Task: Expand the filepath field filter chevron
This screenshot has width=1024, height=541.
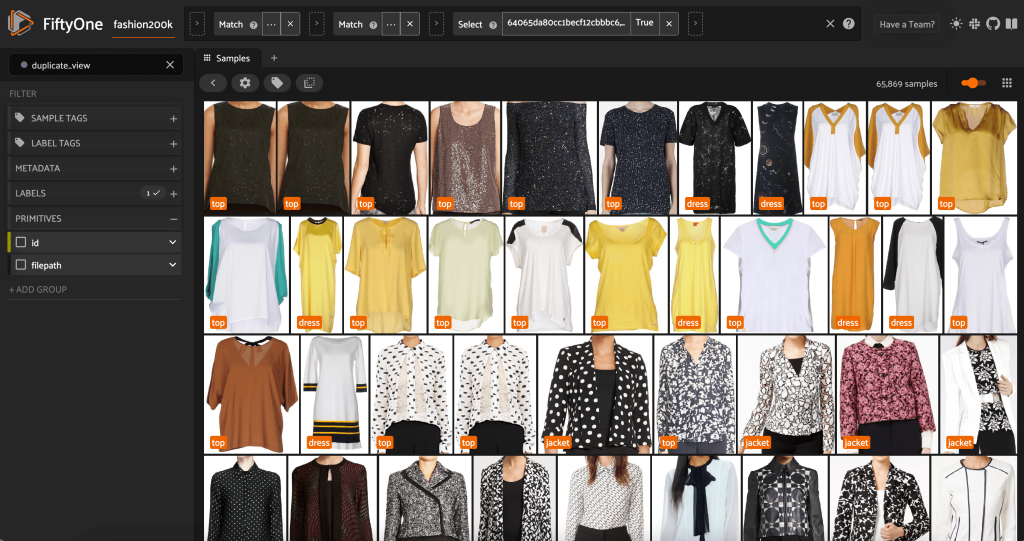Action: click(172, 265)
